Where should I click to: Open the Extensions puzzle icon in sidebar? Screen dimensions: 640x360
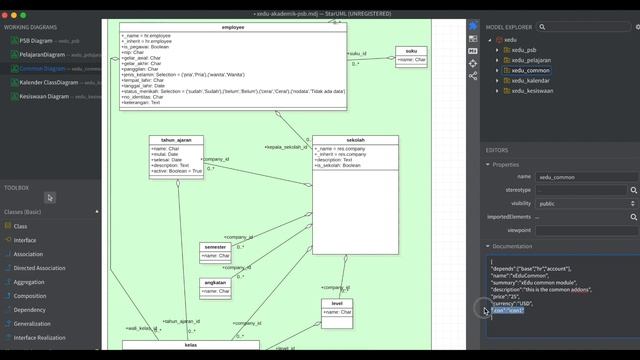pyautogui.click(x=473, y=26)
